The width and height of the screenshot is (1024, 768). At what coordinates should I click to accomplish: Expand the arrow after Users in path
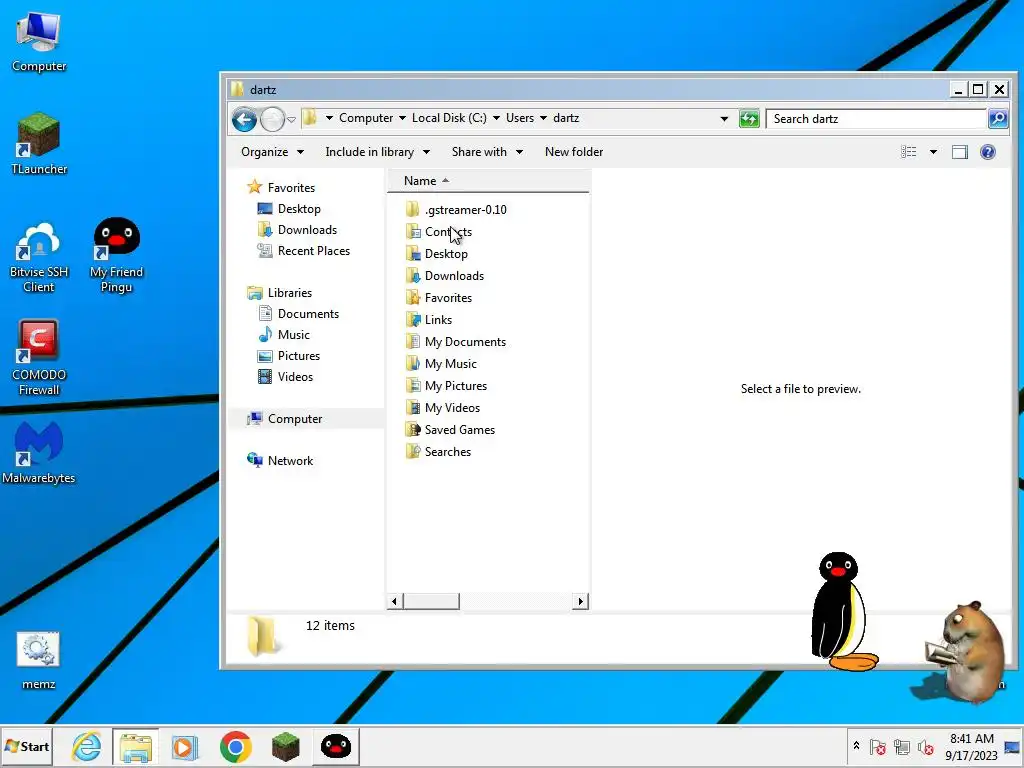[543, 118]
